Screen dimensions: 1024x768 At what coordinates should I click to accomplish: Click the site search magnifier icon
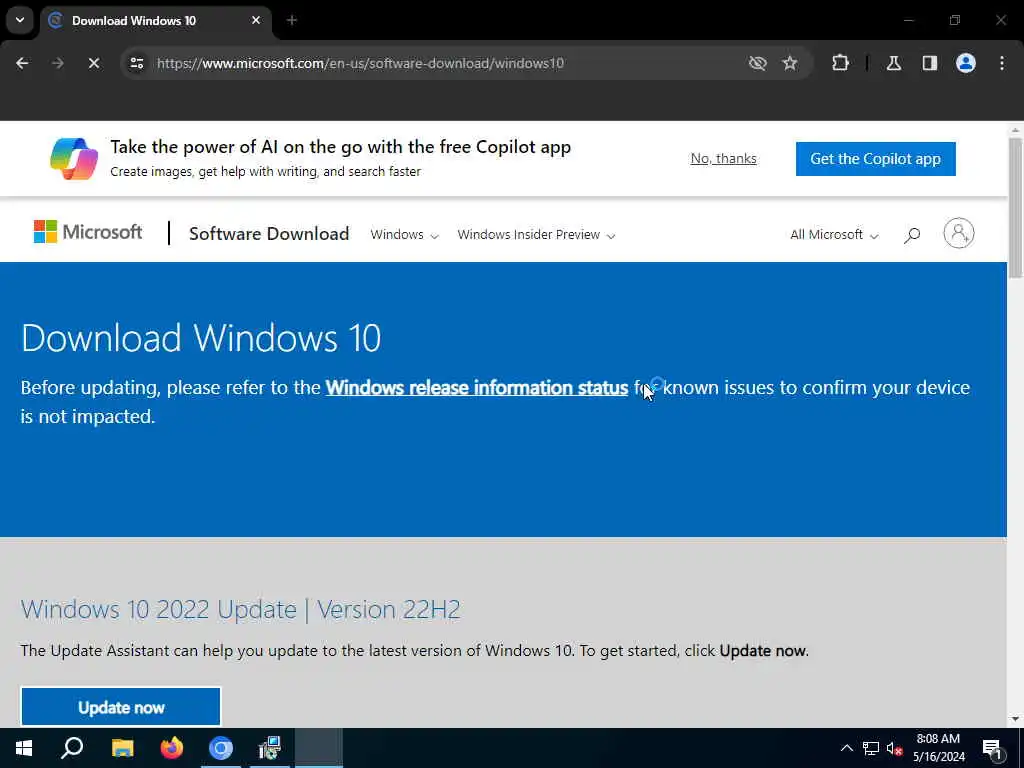912,234
